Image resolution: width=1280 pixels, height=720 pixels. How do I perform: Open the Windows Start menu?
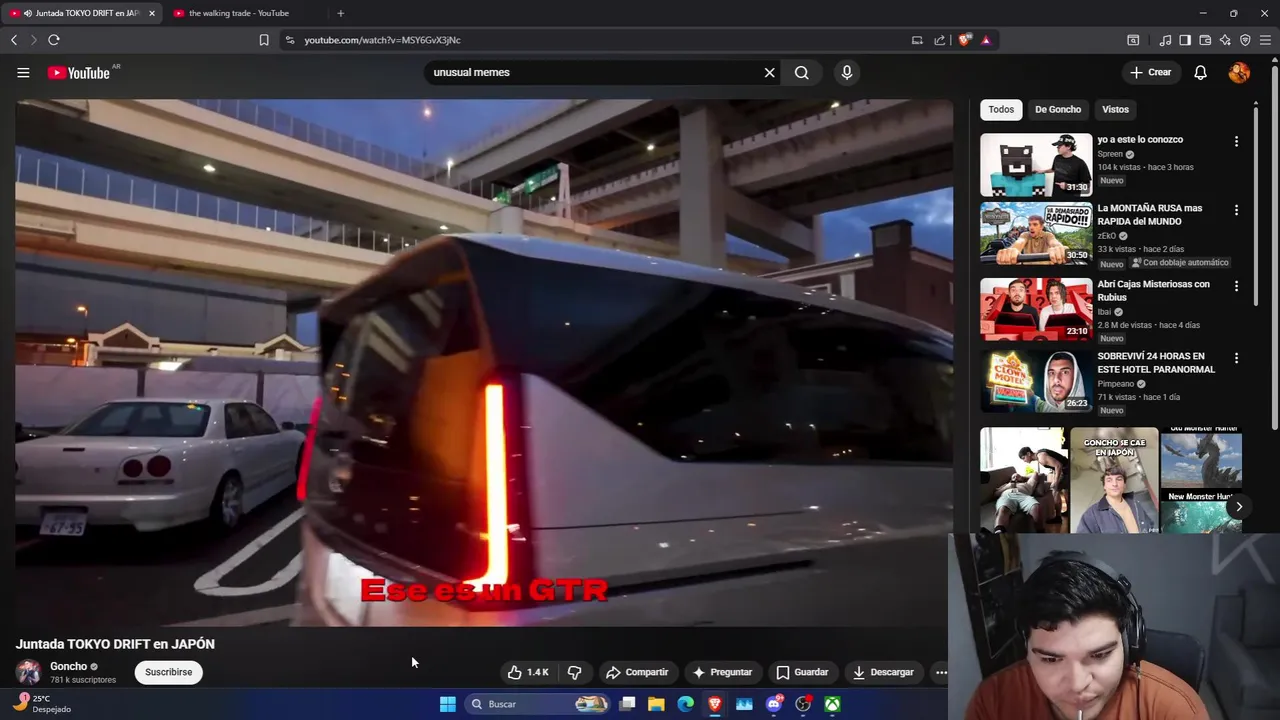point(448,704)
